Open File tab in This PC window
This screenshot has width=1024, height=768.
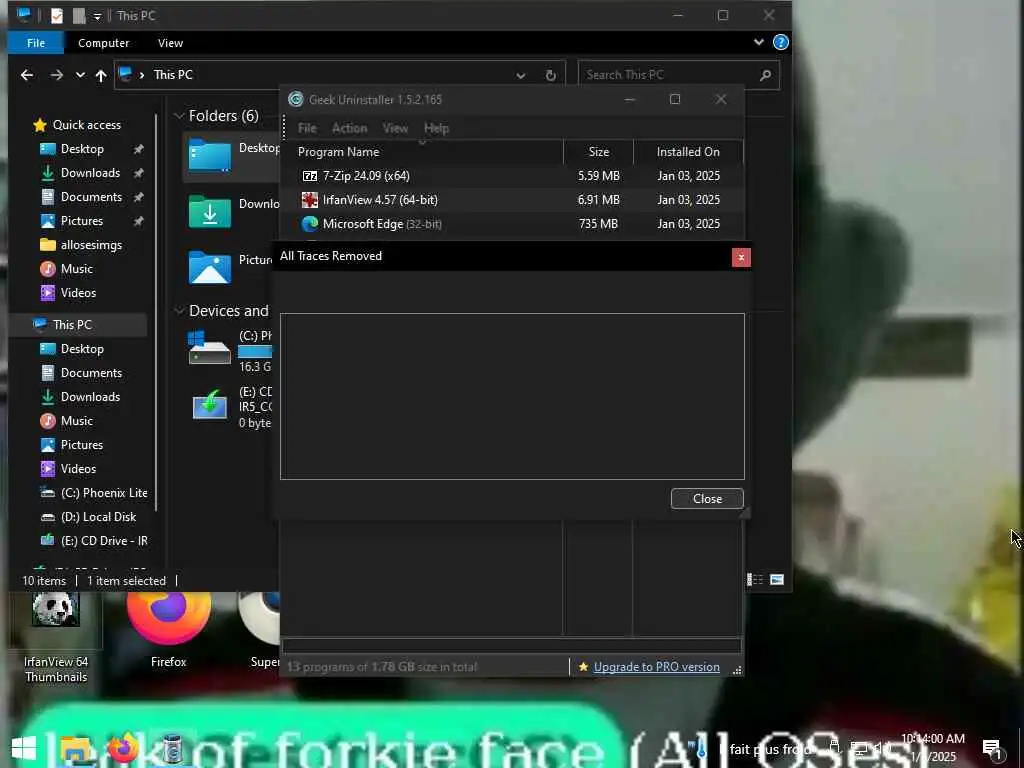point(36,42)
